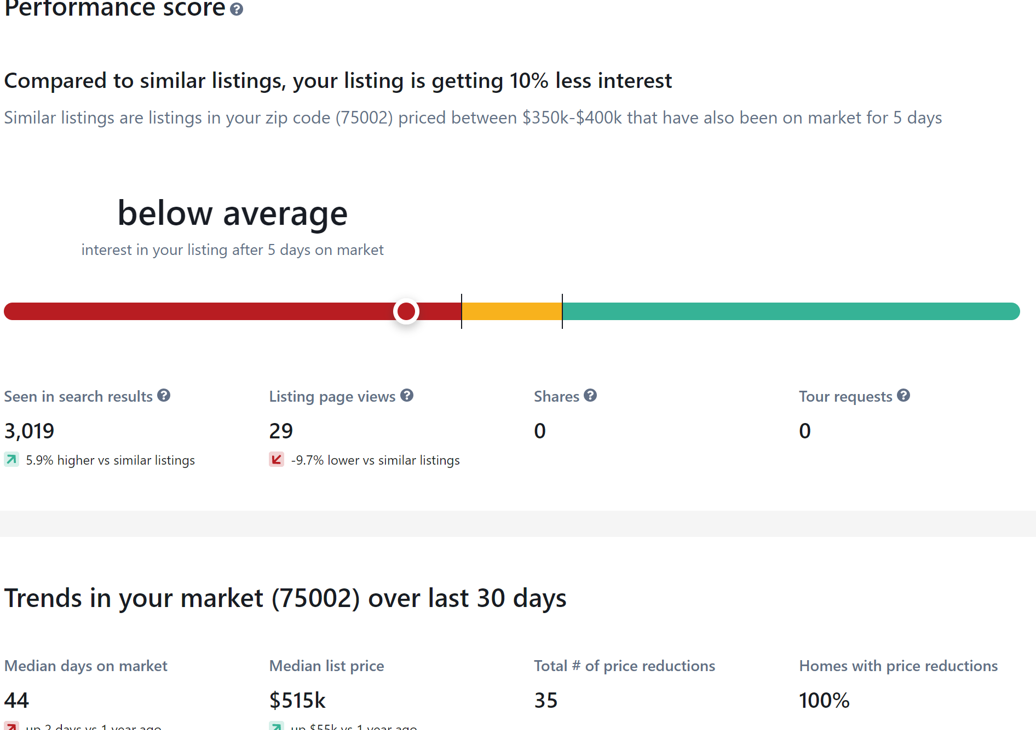Image resolution: width=1036 pixels, height=730 pixels.
Task: Open help for Seen in search results
Action: (x=164, y=396)
